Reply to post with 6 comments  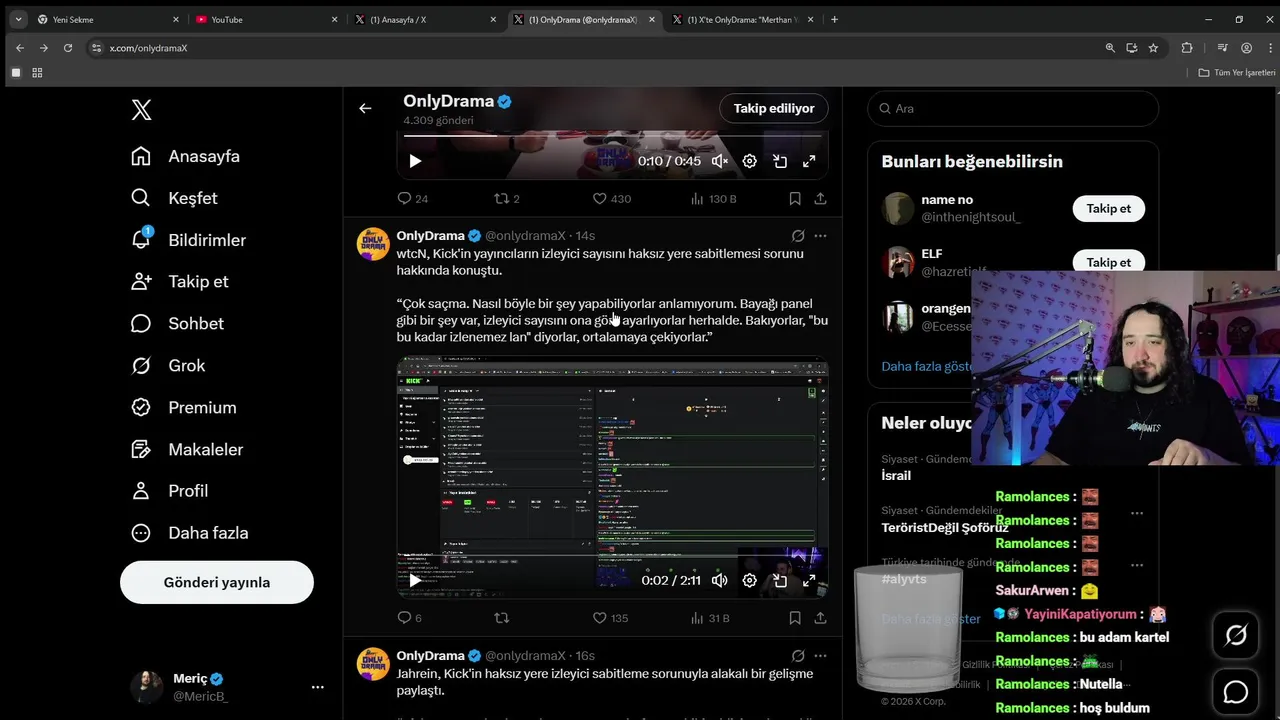(410, 618)
